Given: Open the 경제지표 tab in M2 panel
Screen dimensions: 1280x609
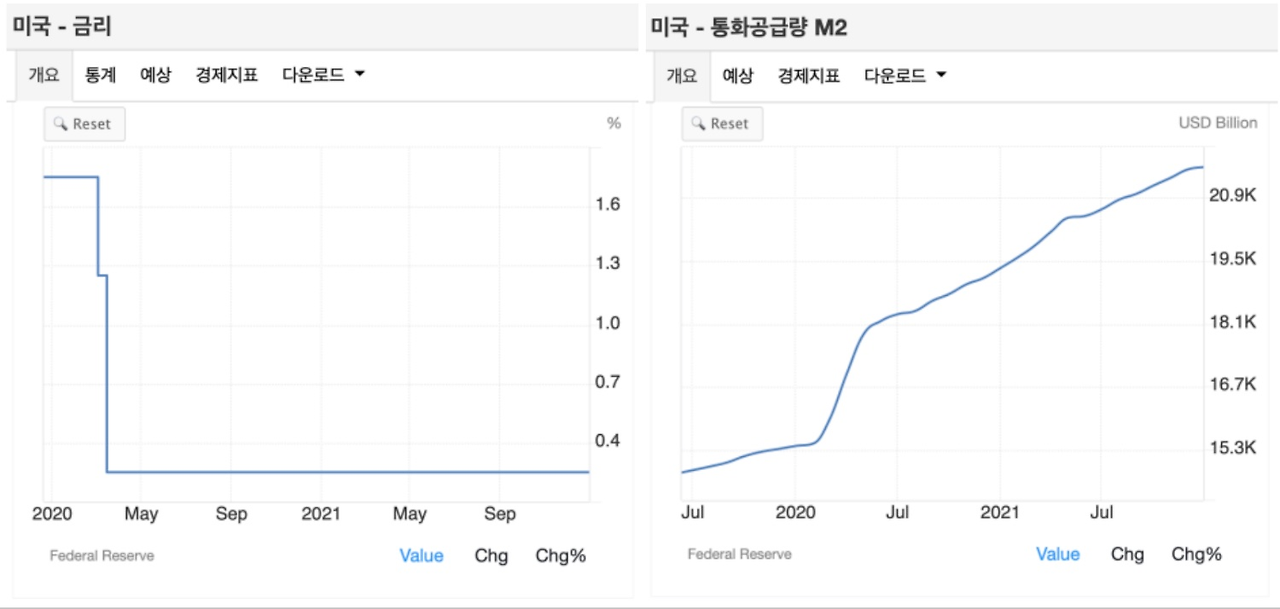Looking at the screenshot, I should point(809,75).
